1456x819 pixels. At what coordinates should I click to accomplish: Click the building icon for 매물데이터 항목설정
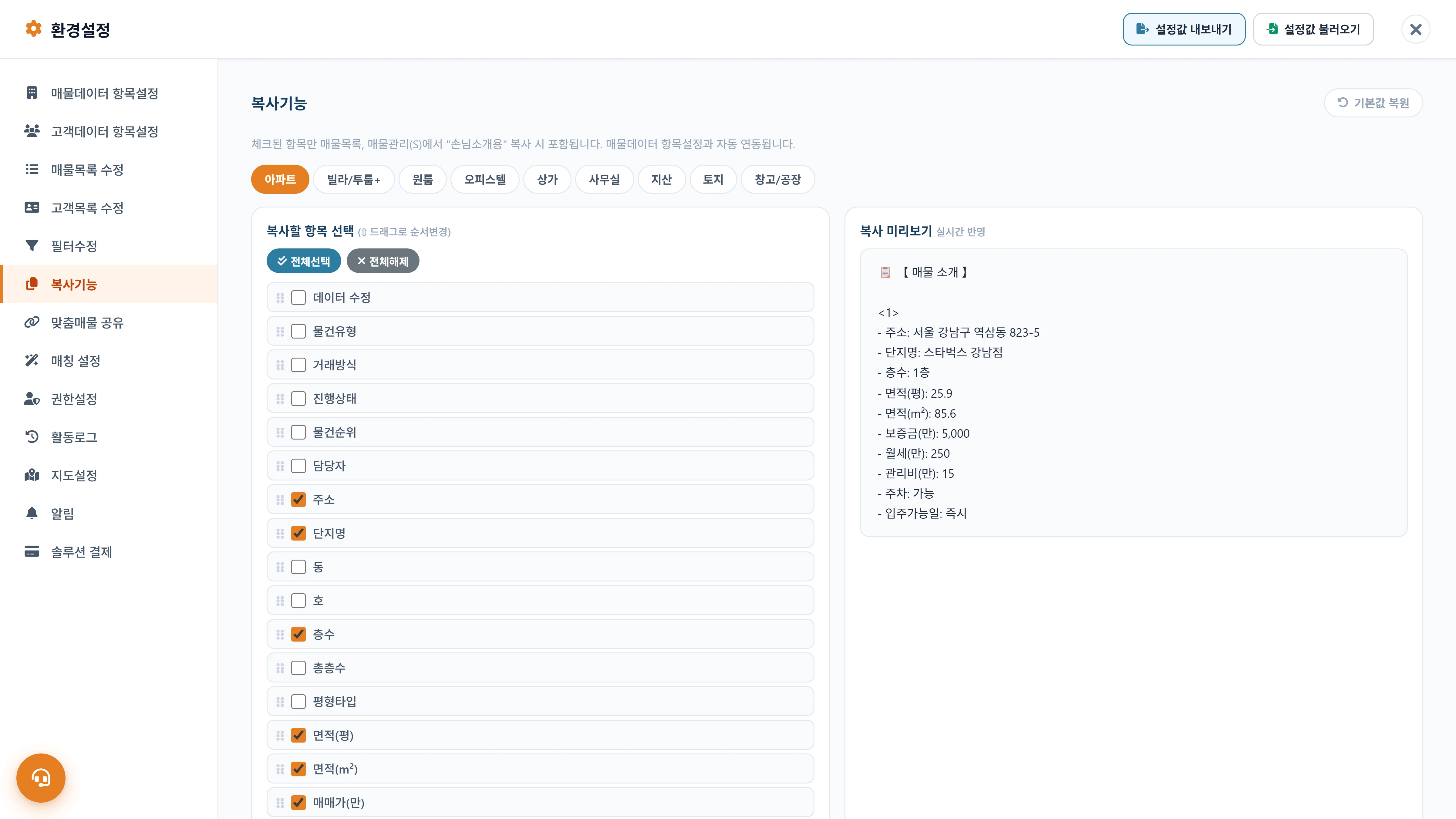pos(32,93)
